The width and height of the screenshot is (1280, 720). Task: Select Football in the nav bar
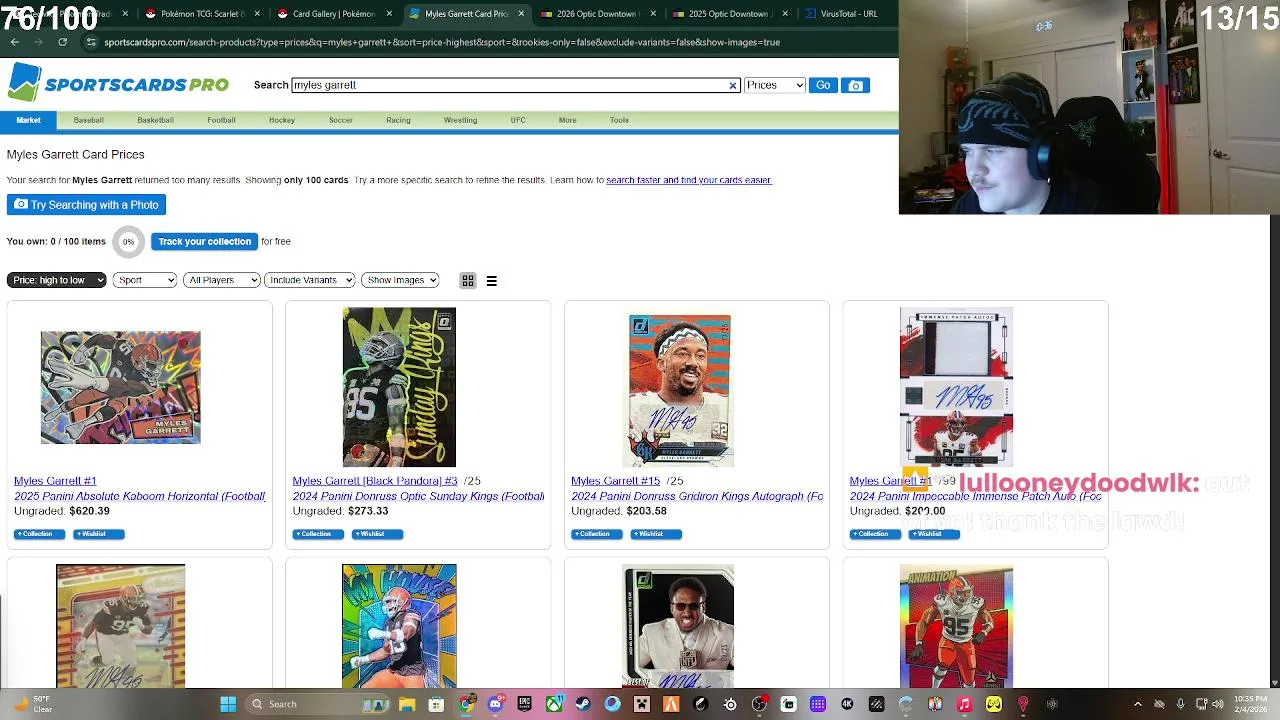tap(221, 120)
